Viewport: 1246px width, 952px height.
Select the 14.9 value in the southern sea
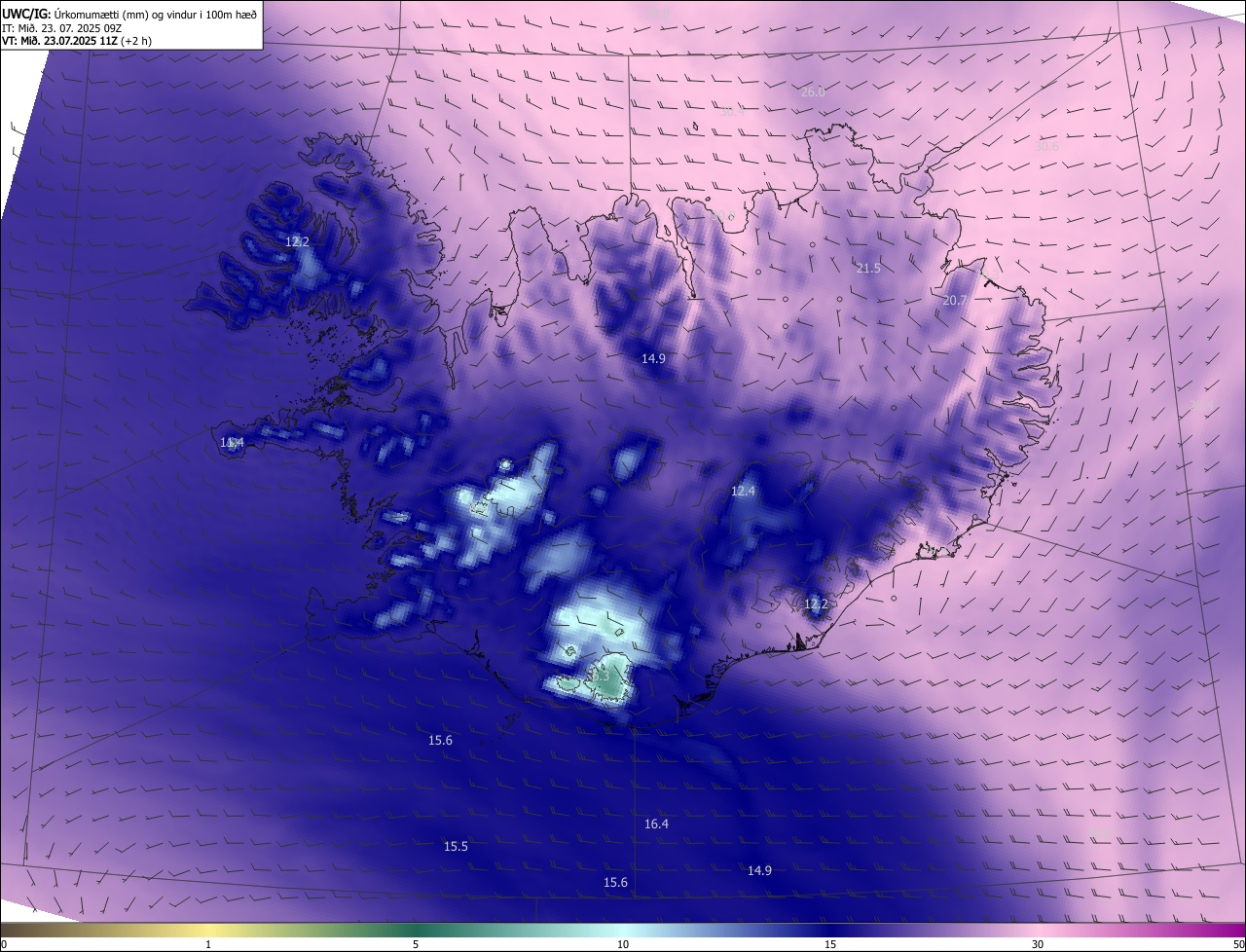pyautogui.click(x=759, y=870)
